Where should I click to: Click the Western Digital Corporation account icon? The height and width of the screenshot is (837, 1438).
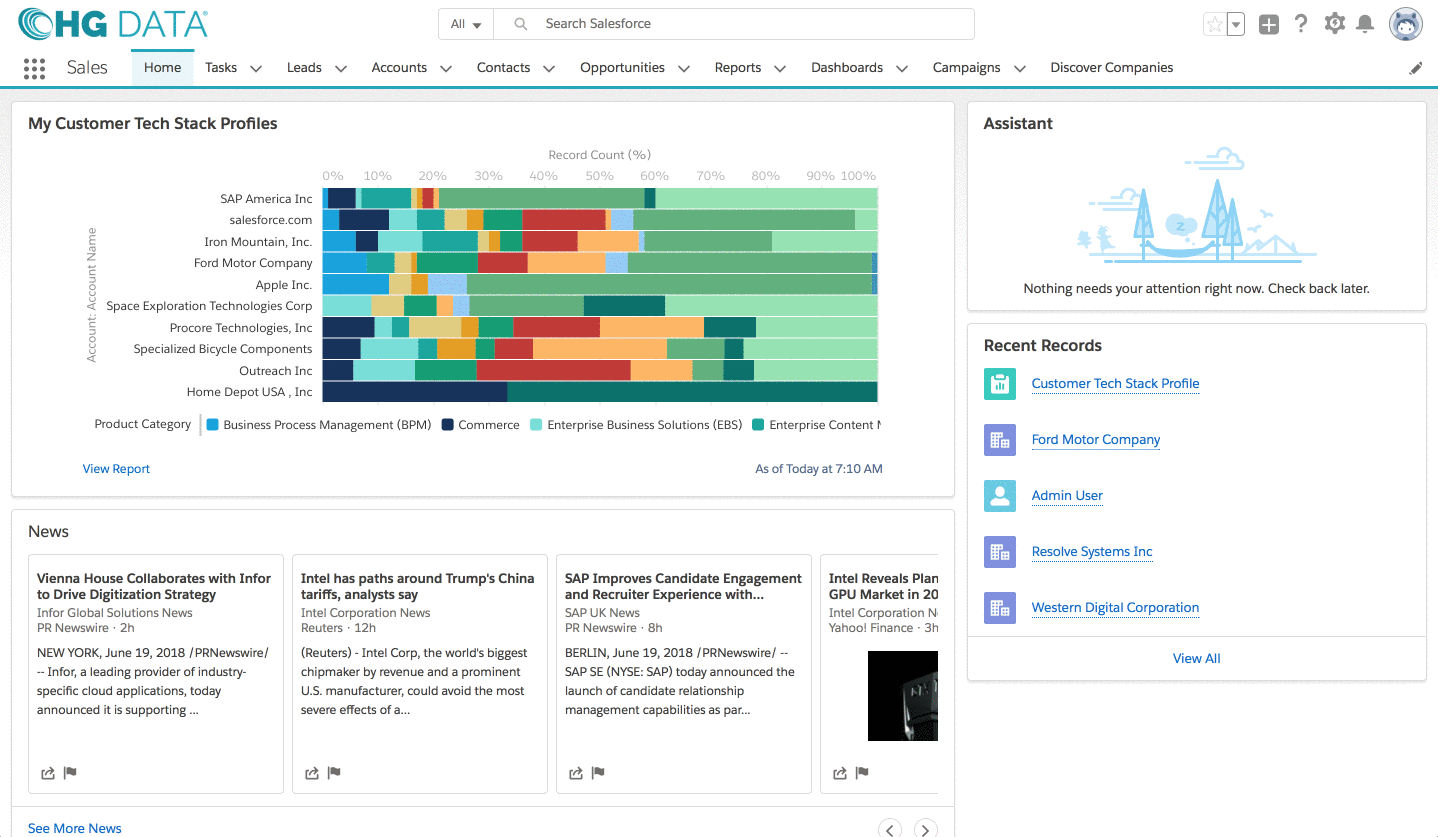point(1000,608)
